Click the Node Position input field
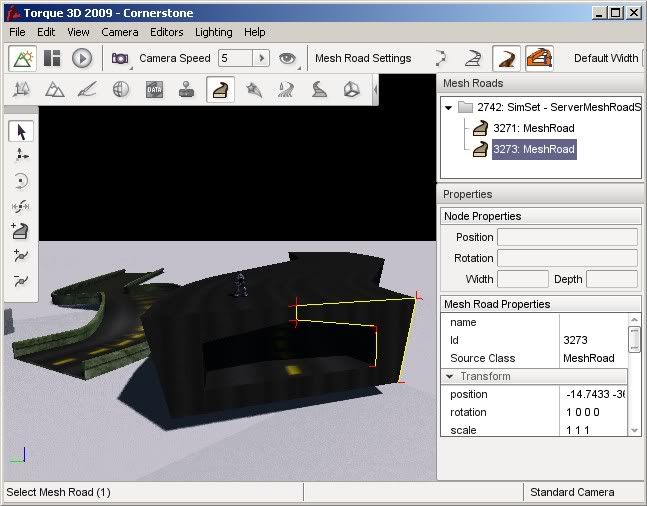647x506 pixels. pyautogui.click(x=567, y=237)
